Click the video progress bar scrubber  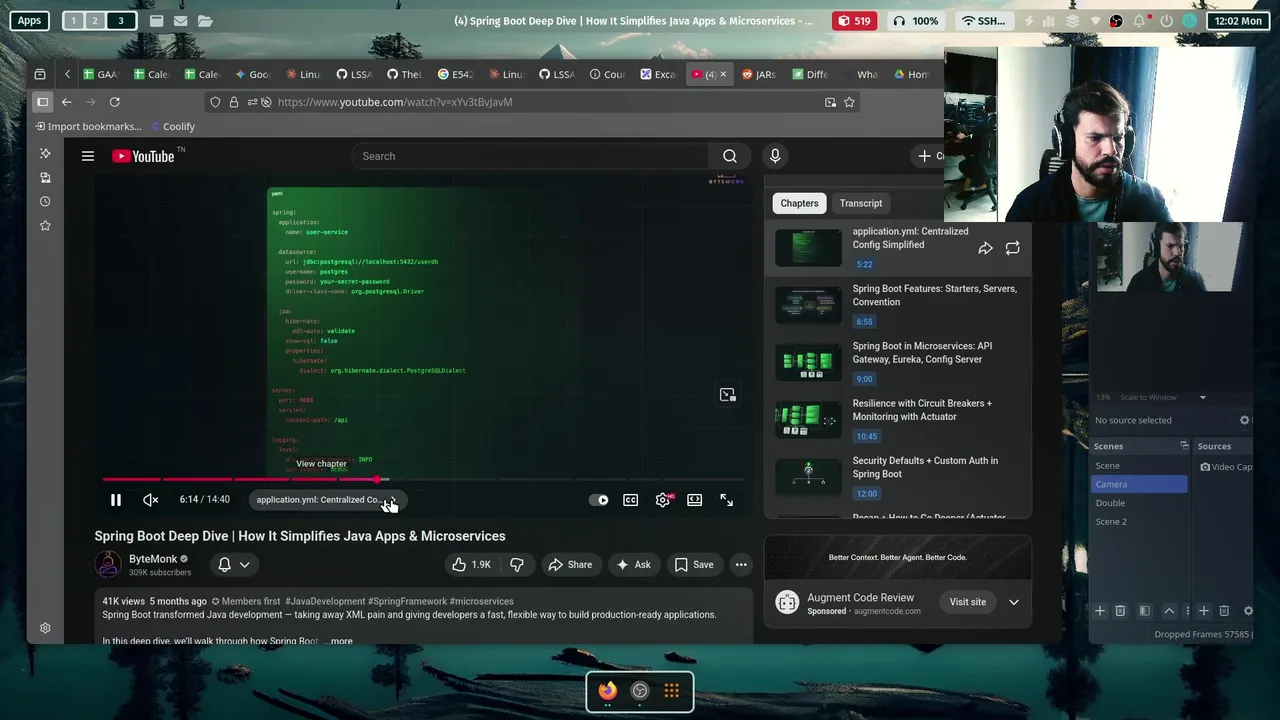378,480
